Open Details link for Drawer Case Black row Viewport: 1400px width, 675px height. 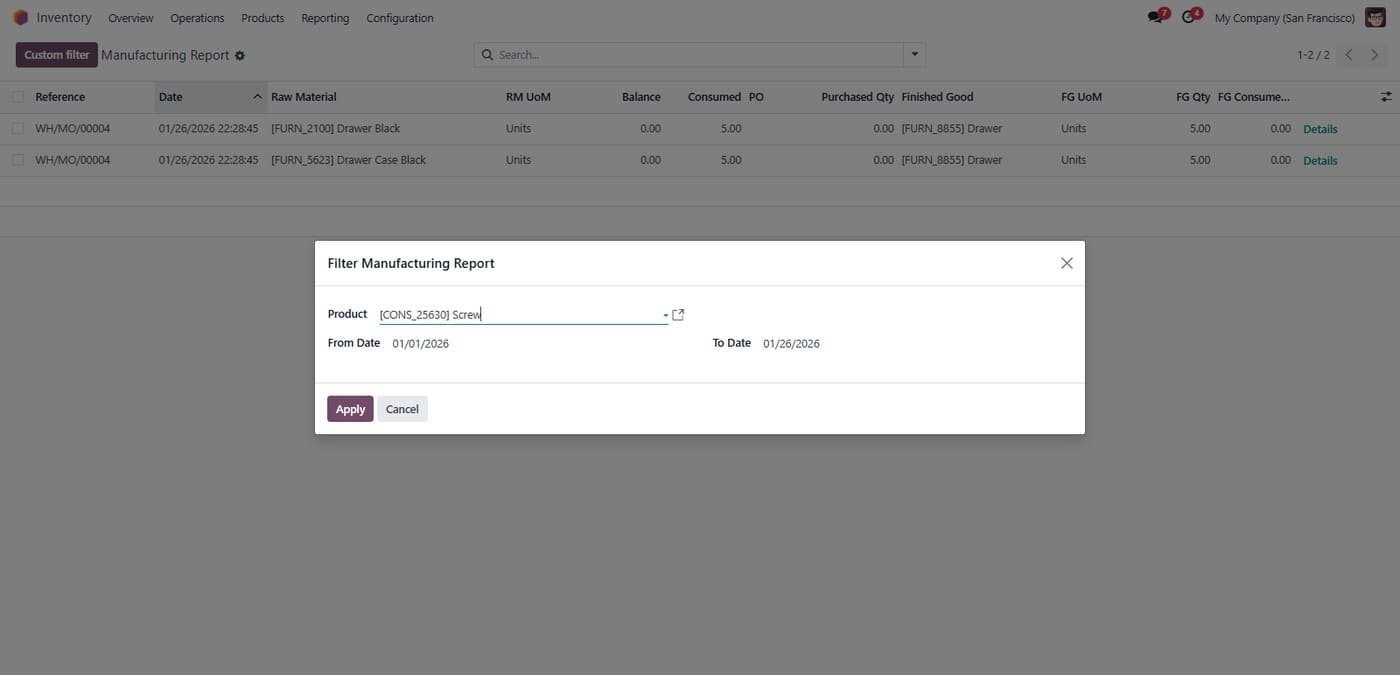click(1320, 160)
